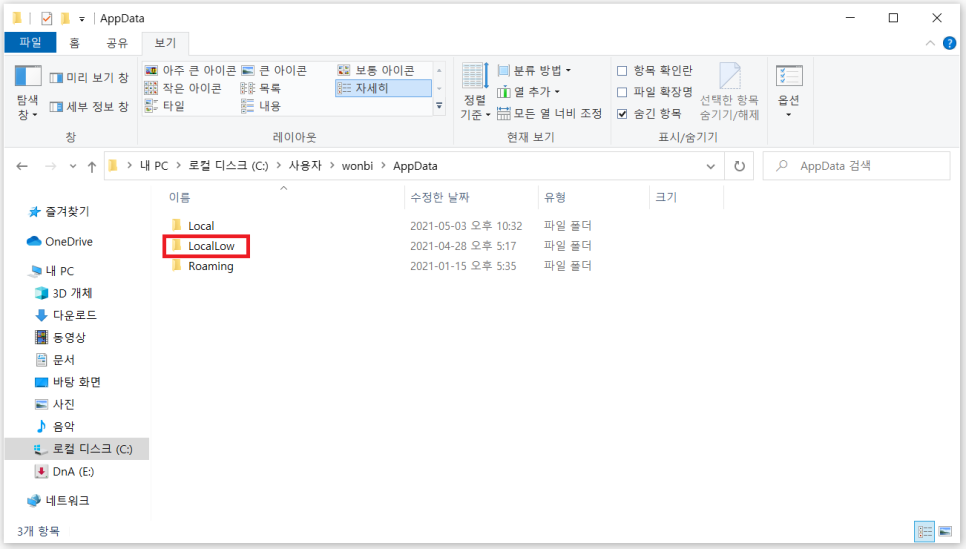The height and width of the screenshot is (549, 966).
Task: Switch to large thumbnails view in status bar
Action: [x=945, y=531]
